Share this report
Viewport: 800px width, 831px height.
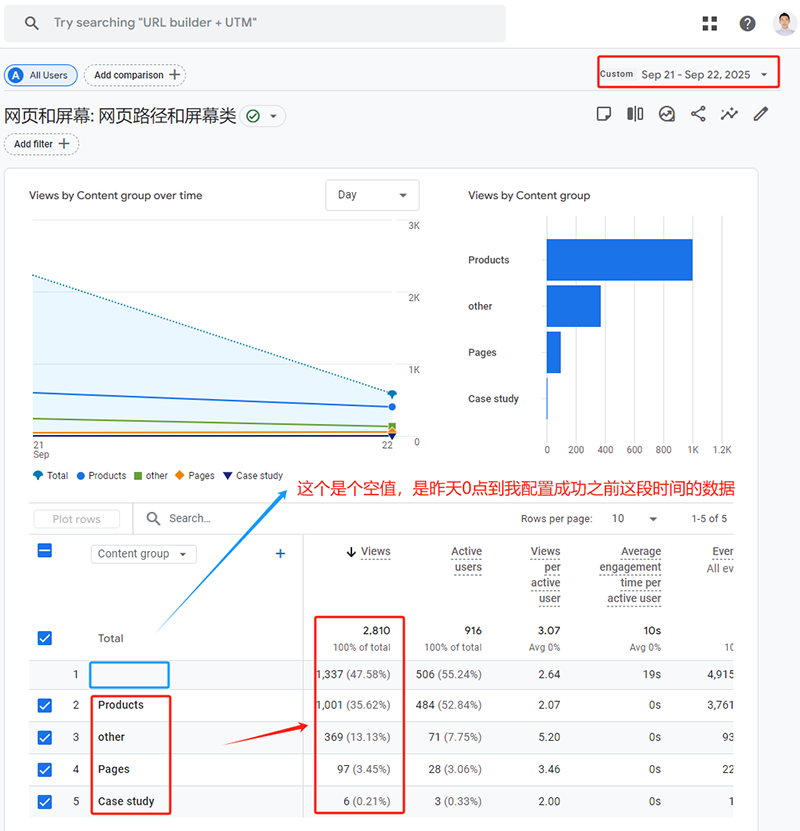[698, 114]
